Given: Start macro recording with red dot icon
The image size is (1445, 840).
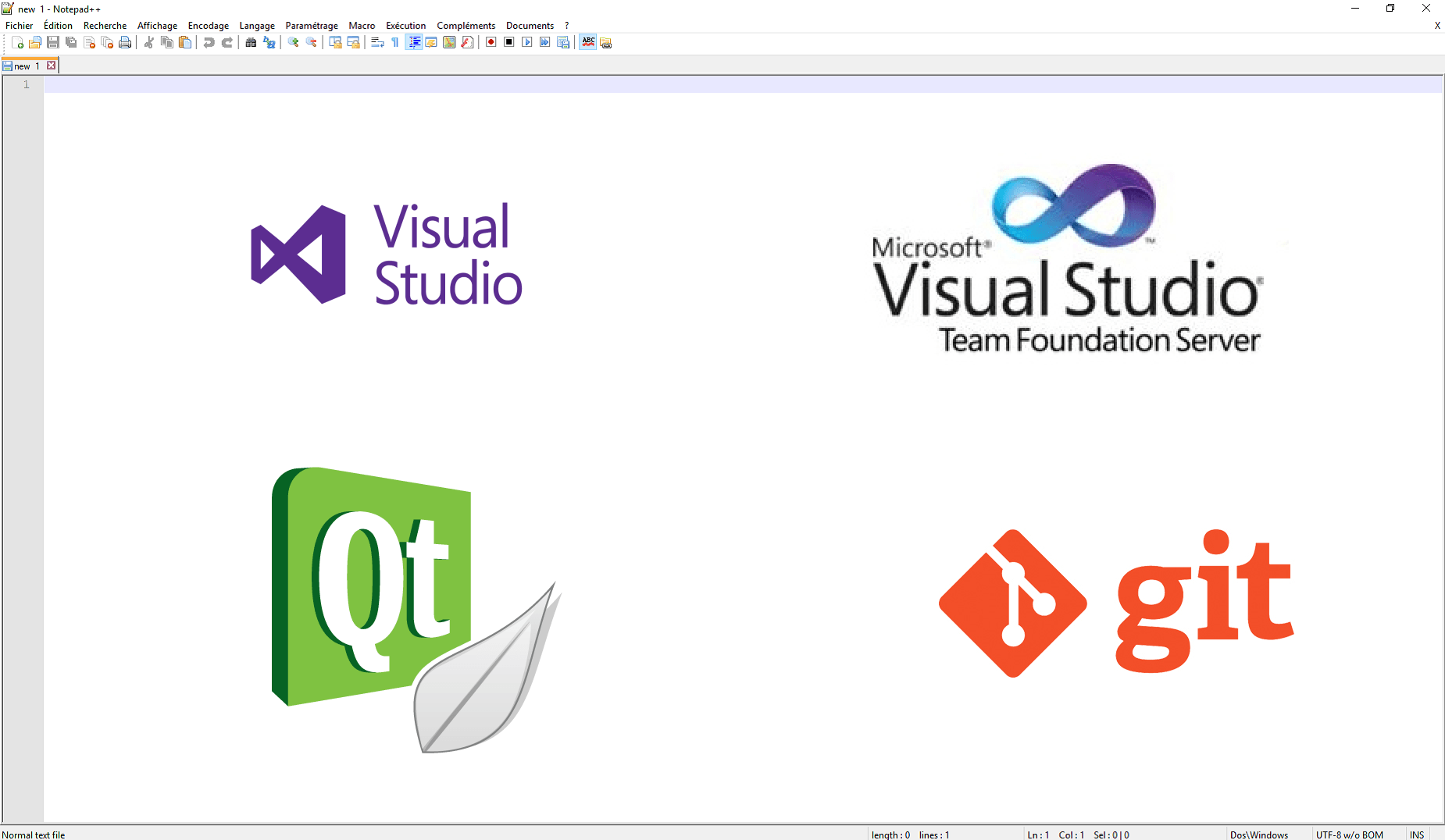Looking at the screenshot, I should [x=491, y=43].
